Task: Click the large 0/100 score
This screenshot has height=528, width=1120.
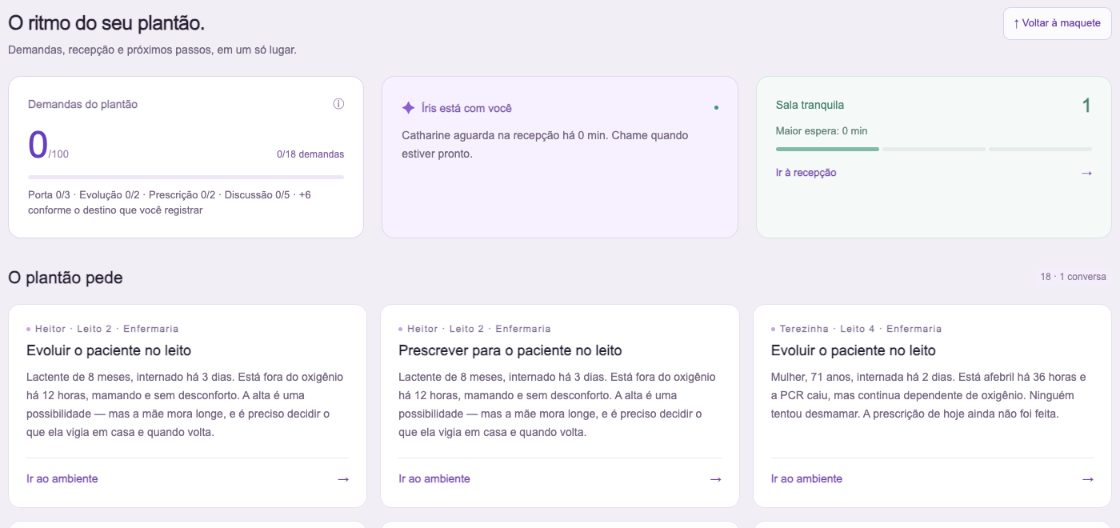Action: click(x=48, y=145)
